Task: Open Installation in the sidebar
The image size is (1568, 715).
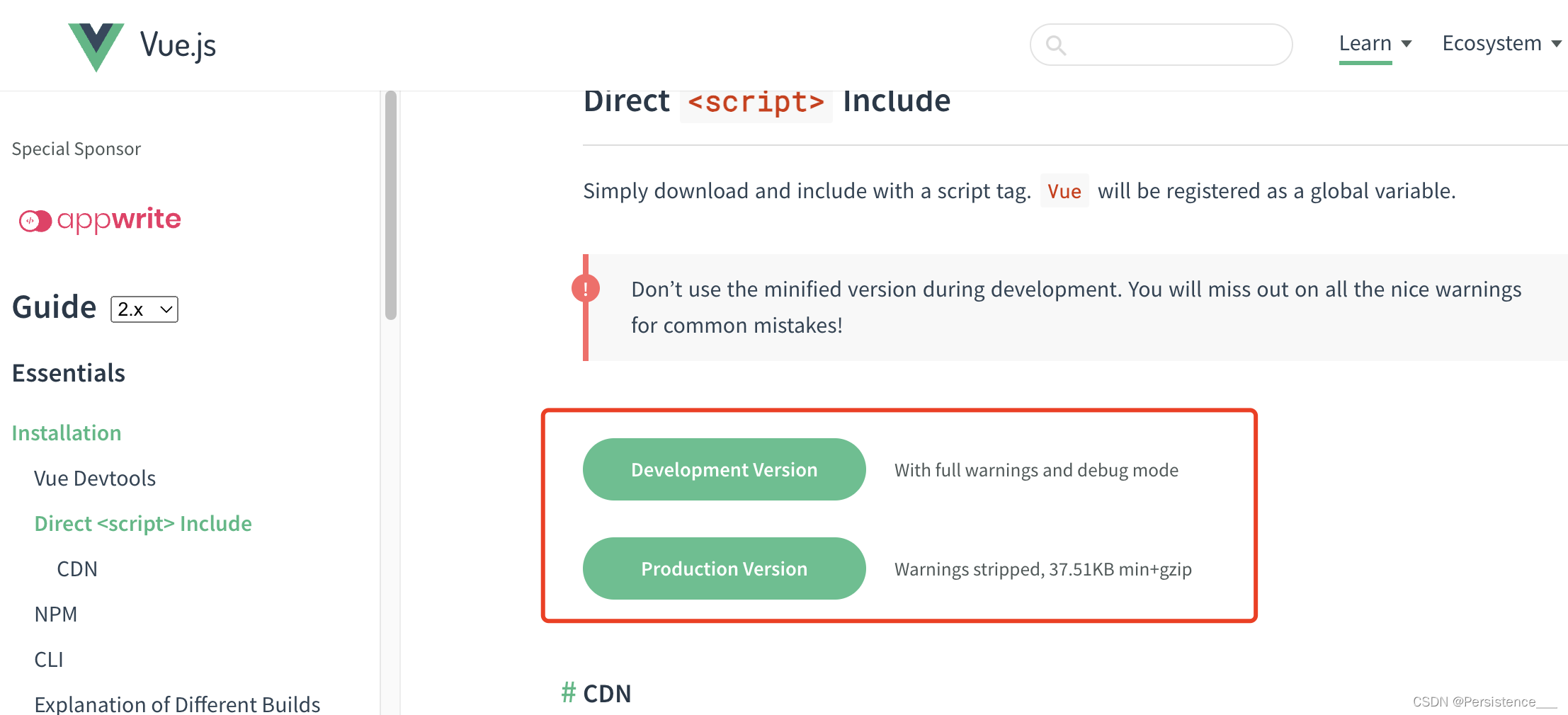Action: [x=67, y=433]
